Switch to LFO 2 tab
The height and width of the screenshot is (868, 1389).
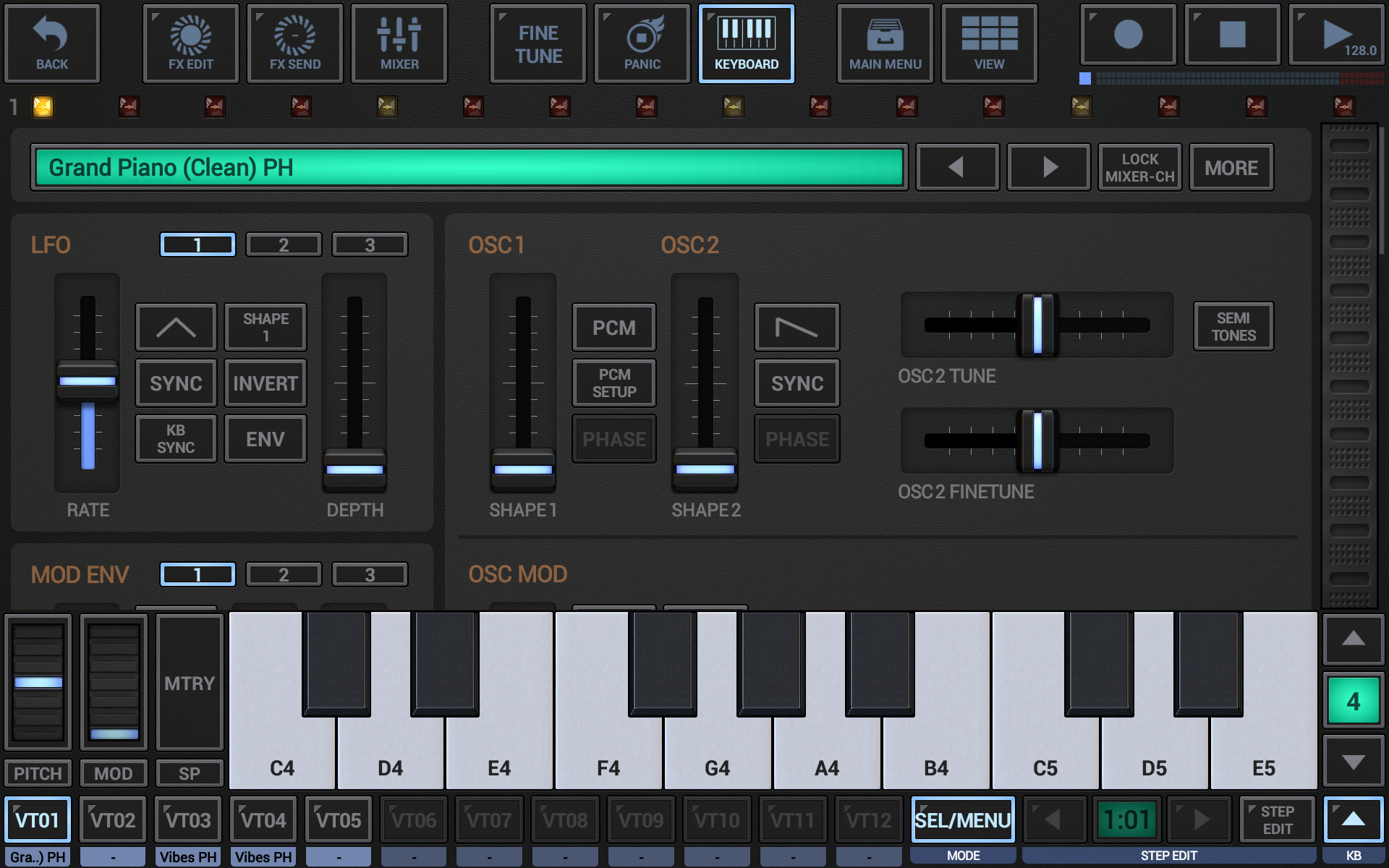284,244
